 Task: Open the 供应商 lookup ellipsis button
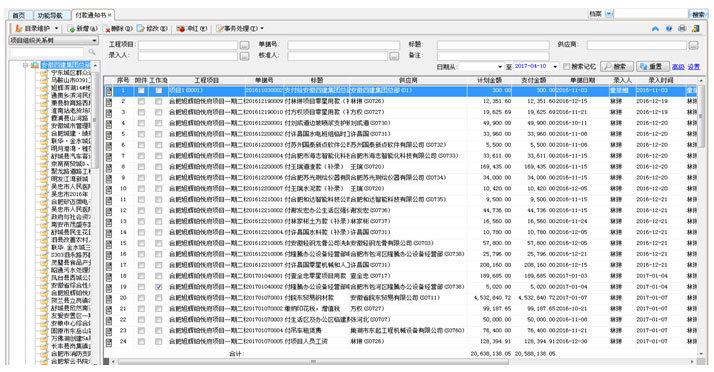click(x=694, y=45)
